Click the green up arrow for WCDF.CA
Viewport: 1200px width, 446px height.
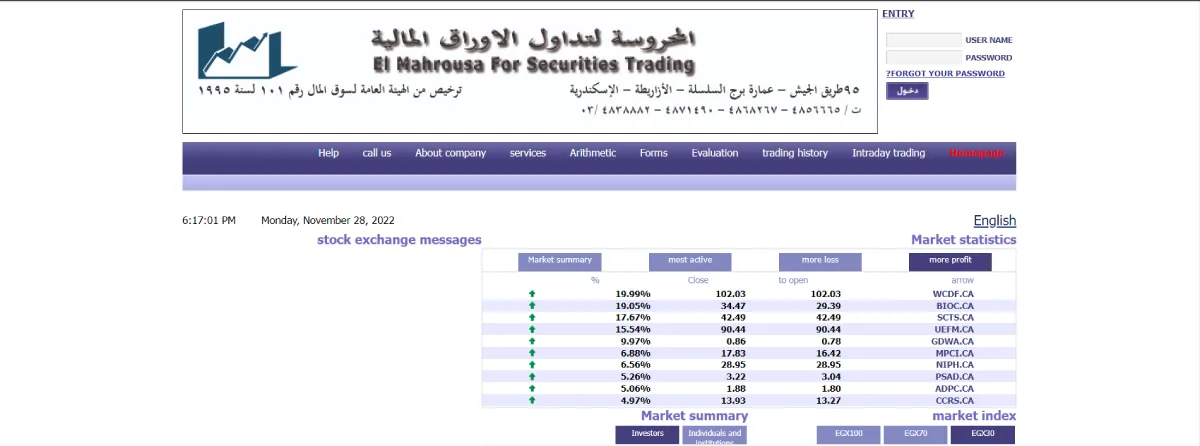click(x=532, y=294)
